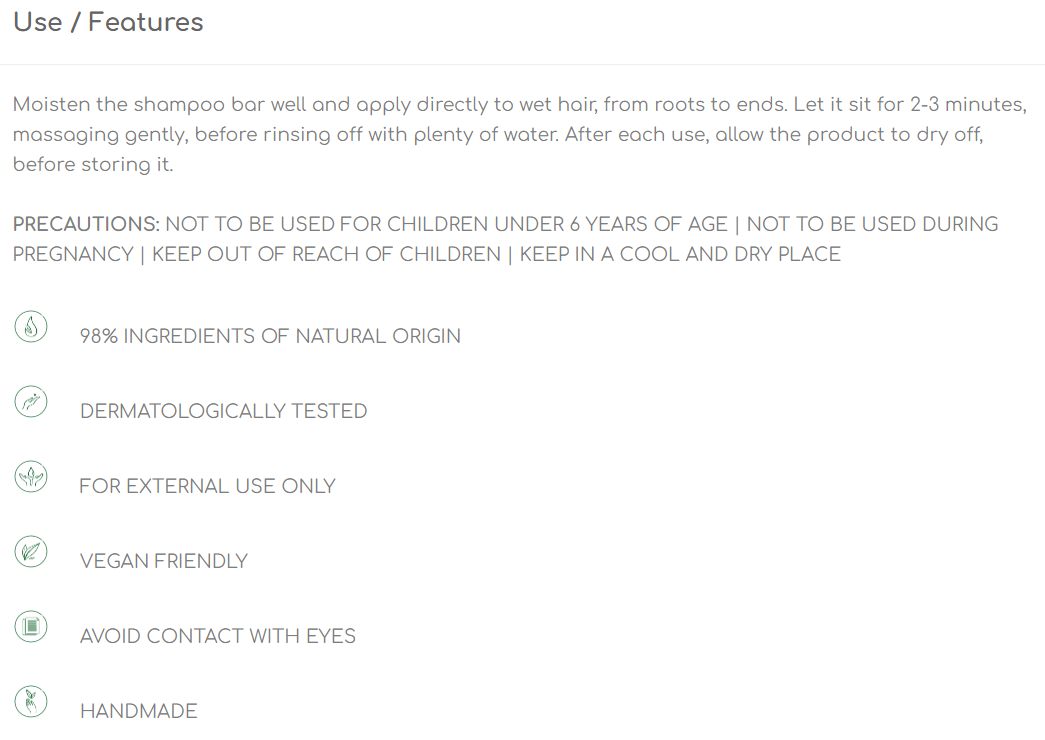
Task: Click the 98% ingredients of natural origin text
Action: pyautogui.click(x=270, y=336)
